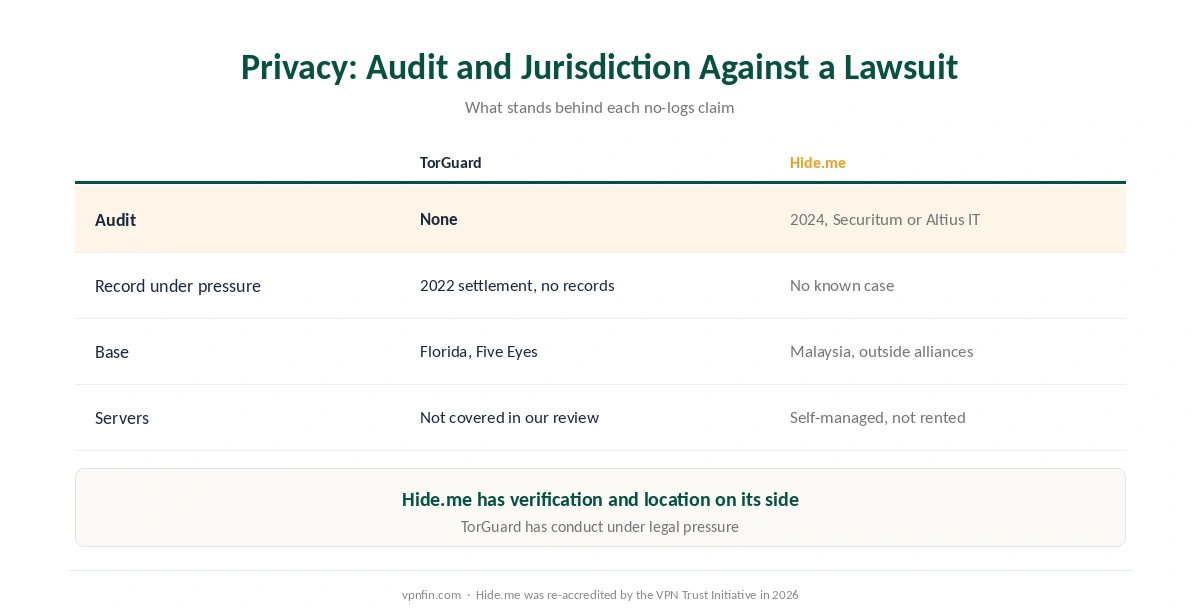1200x614 pixels.
Task: Click the title 'Privacy: Audit and Jurisdiction Against a Lawsuit'
Action: point(599,67)
